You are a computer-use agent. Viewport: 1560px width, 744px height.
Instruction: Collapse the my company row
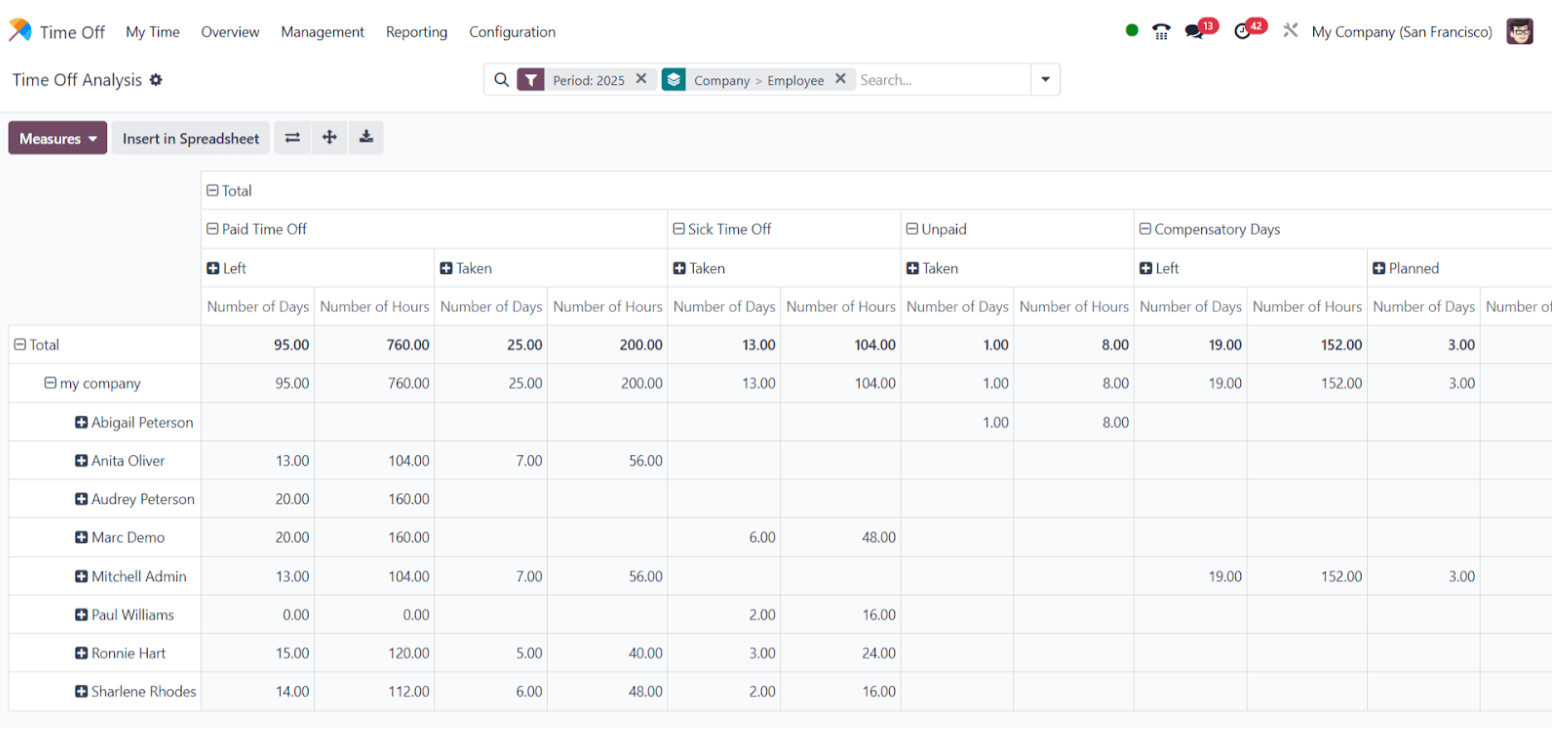click(x=92, y=383)
